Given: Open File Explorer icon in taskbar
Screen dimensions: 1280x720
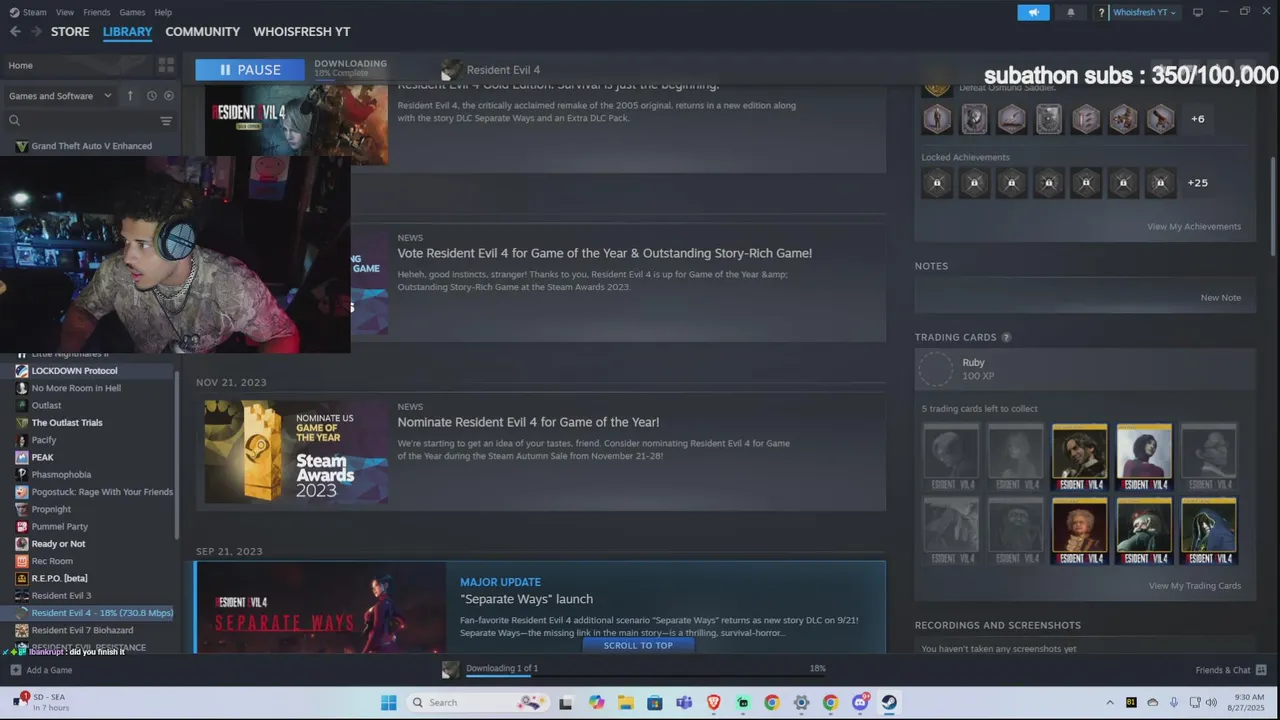Looking at the screenshot, I should (x=625, y=703).
